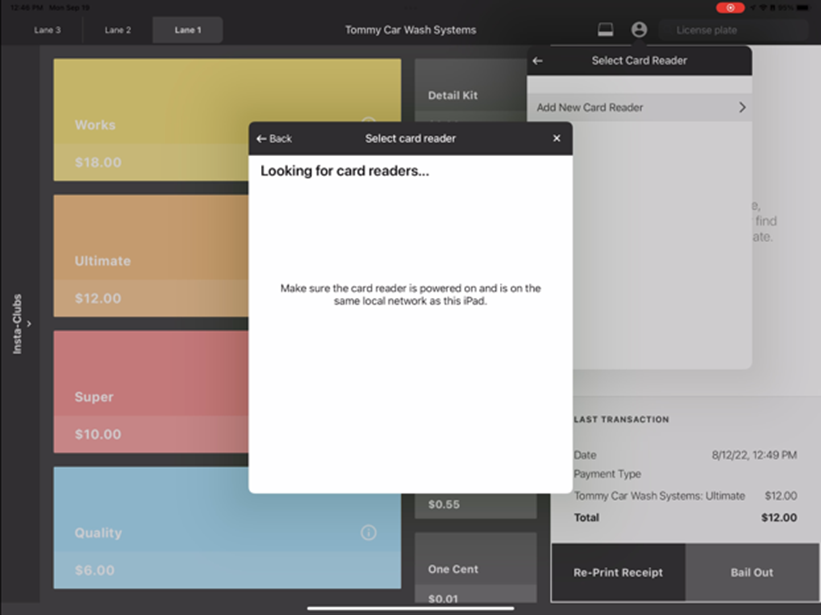Click the home indicator bar
821x615 pixels.
(410, 608)
